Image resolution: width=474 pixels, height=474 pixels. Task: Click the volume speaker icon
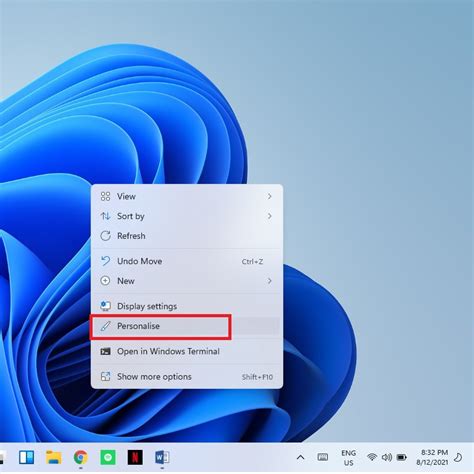(x=387, y=457)
